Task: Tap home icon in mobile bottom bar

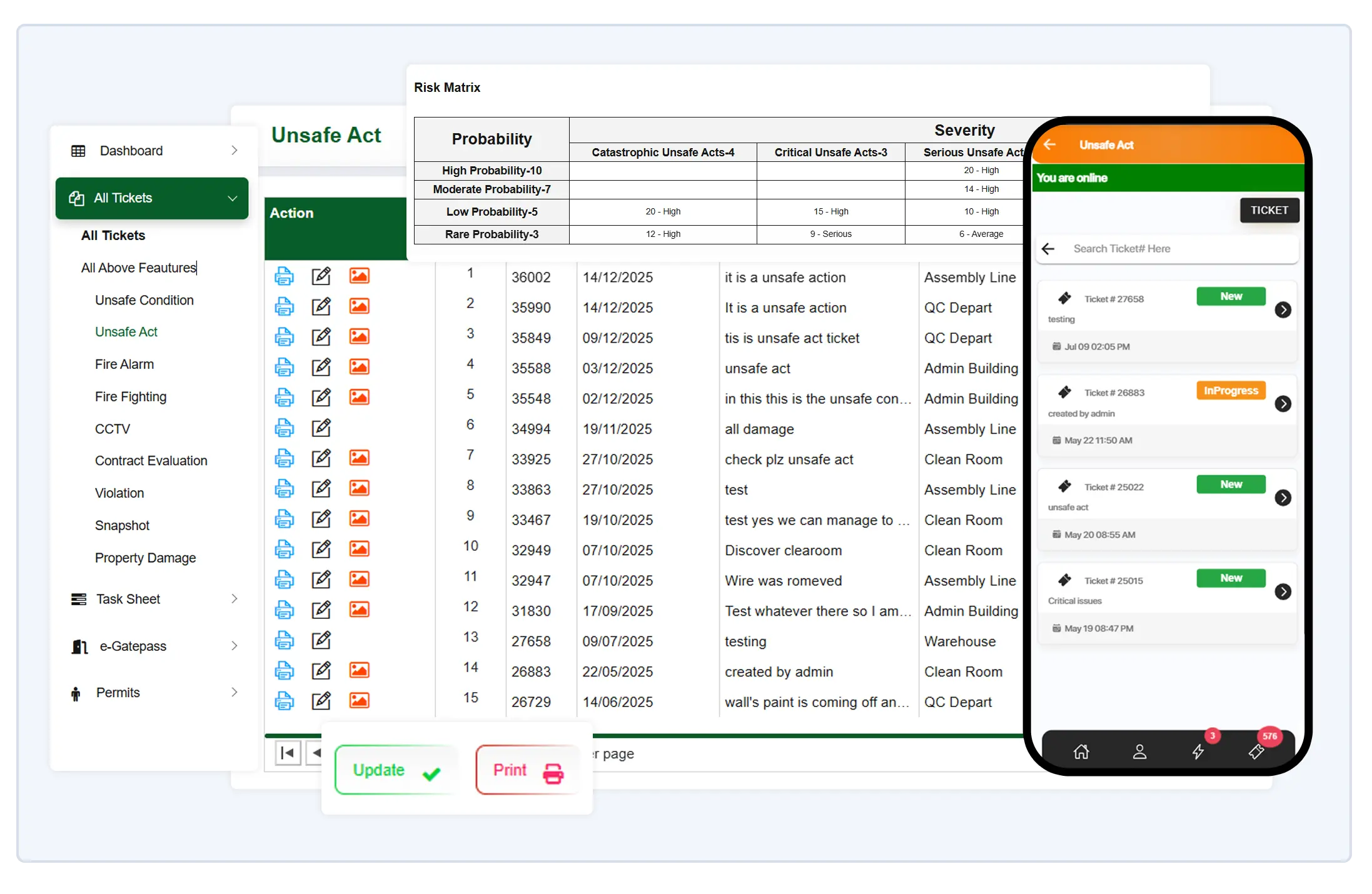Action: (1081, 751)
